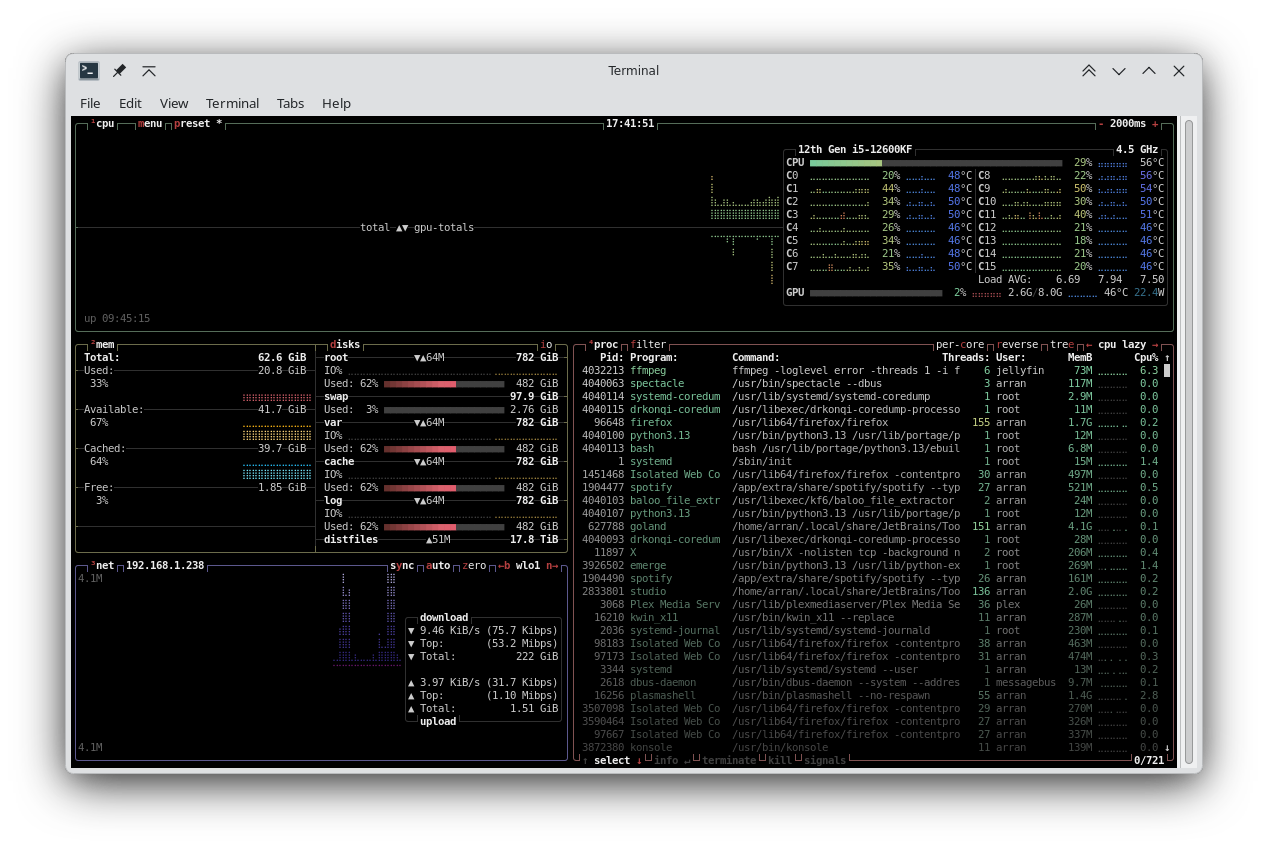Pin the window with the pushpin icon
This screenshot has width=1268, height=851.
tap(119, 71)
